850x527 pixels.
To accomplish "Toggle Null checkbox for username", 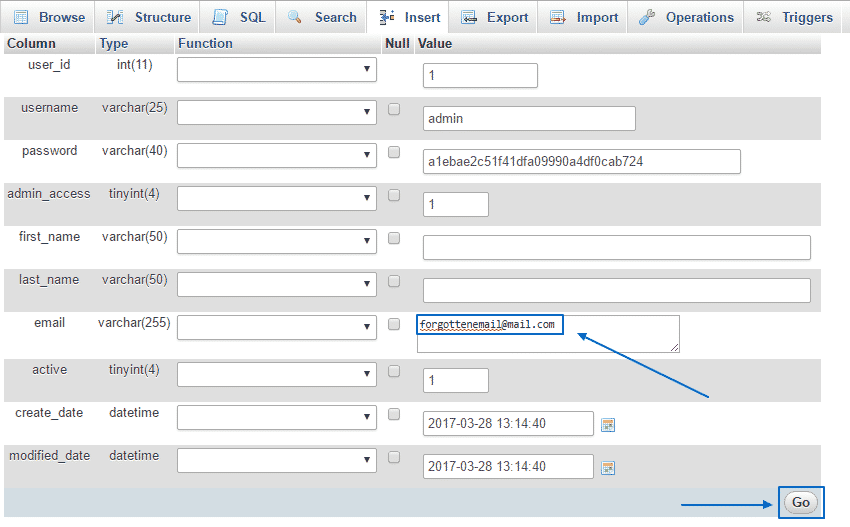I will 394,110.
